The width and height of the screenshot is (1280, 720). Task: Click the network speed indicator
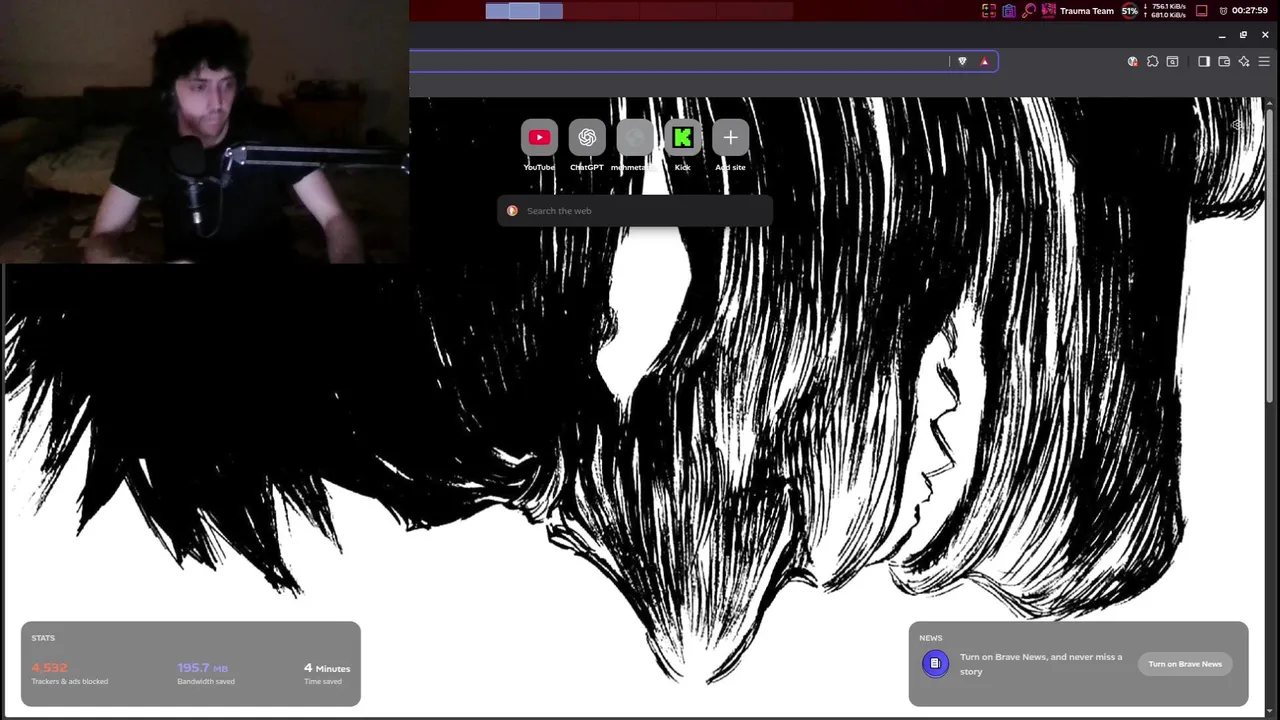1166,11
